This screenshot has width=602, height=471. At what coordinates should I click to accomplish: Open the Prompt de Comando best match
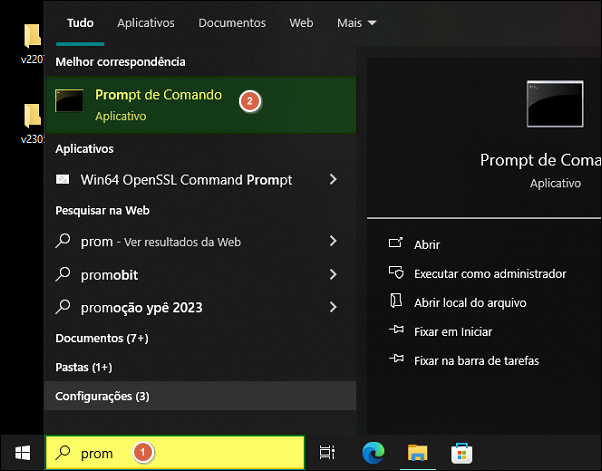point(200,105)
